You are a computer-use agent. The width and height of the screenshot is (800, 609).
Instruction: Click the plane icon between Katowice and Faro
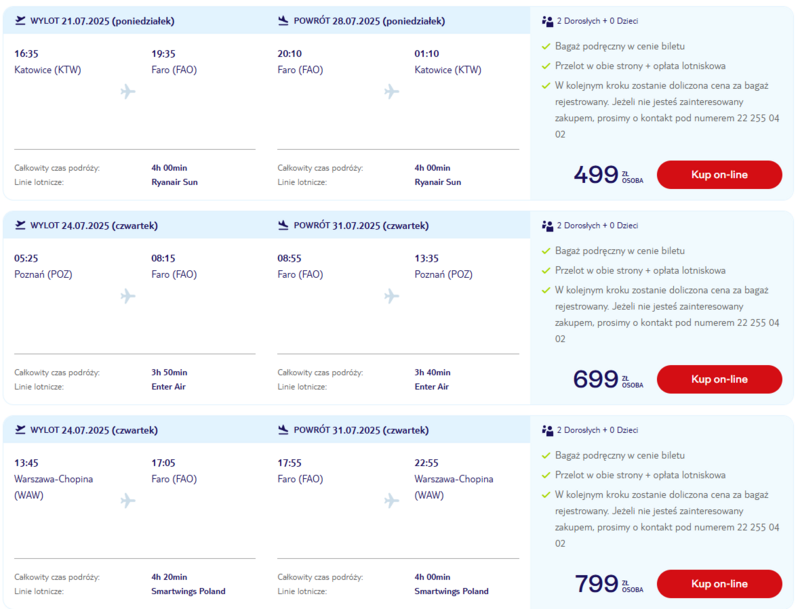(128, 91)
